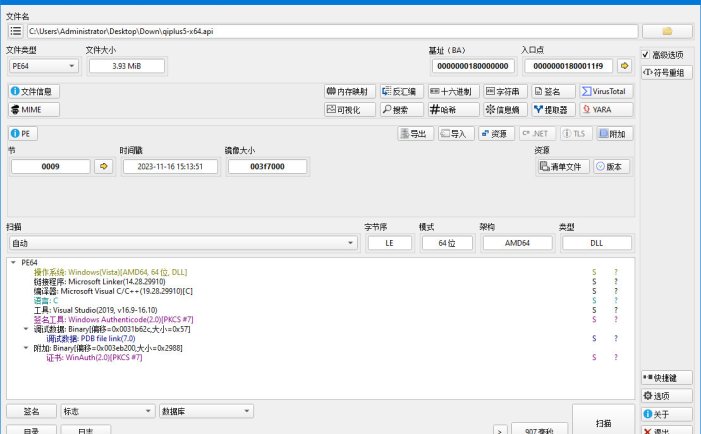
Task: View 导入 imports table
Action: point(456,134)
